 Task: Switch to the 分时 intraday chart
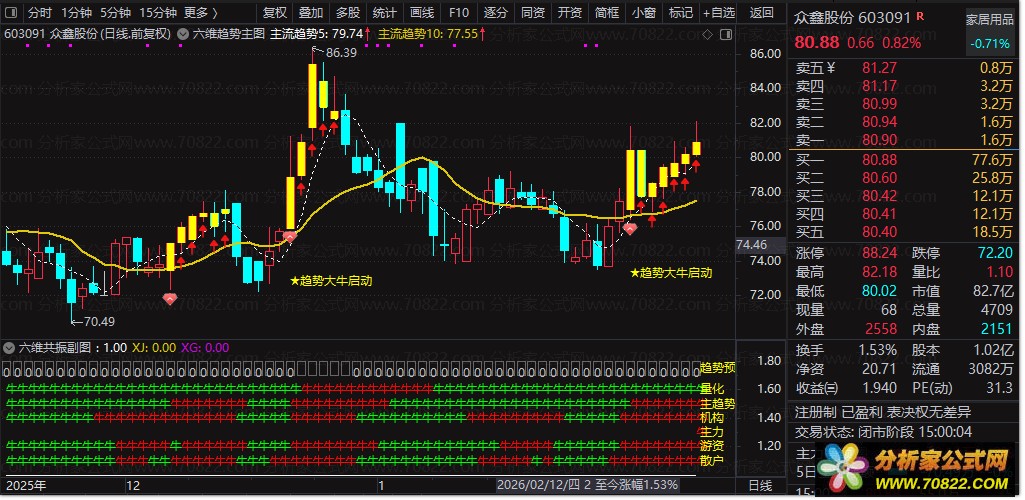pyautogui.click(x=39, y=12)
